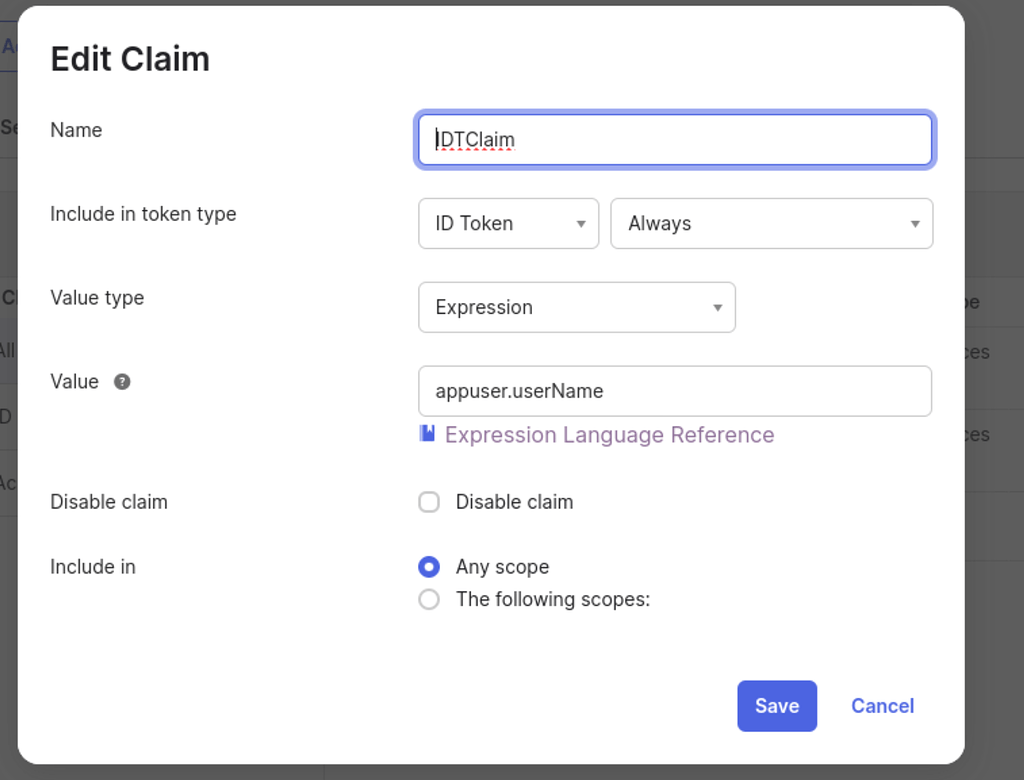Save the claim changes

777,706
